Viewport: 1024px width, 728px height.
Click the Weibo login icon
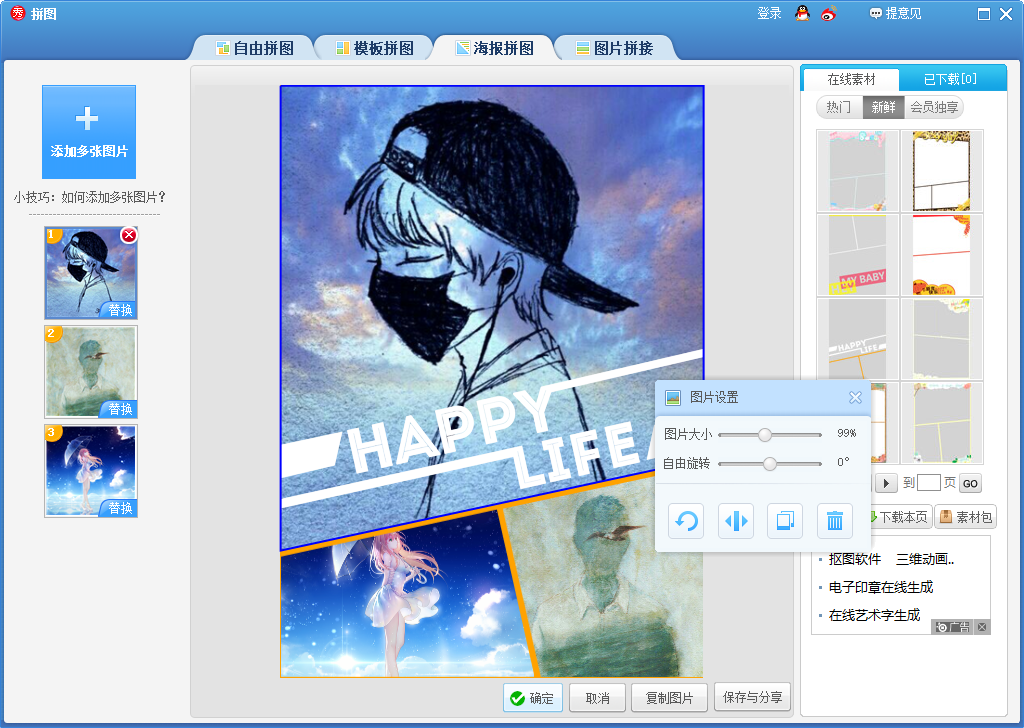(x=828, y=14)
